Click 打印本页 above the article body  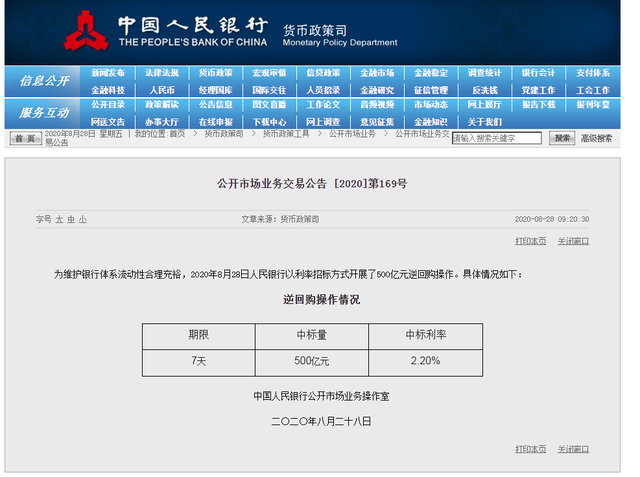(x=531, y=241)
